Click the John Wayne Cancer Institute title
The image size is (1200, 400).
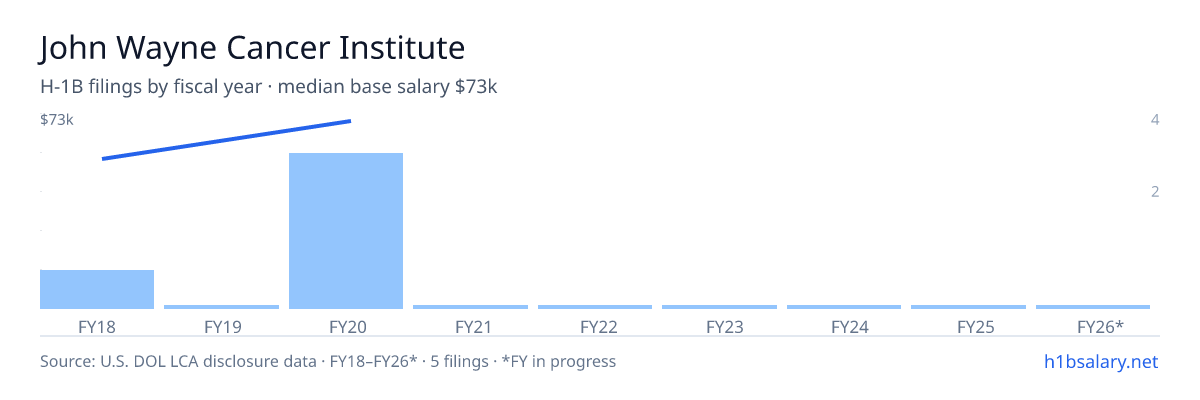pyautogui.click(x=253, y=48)
